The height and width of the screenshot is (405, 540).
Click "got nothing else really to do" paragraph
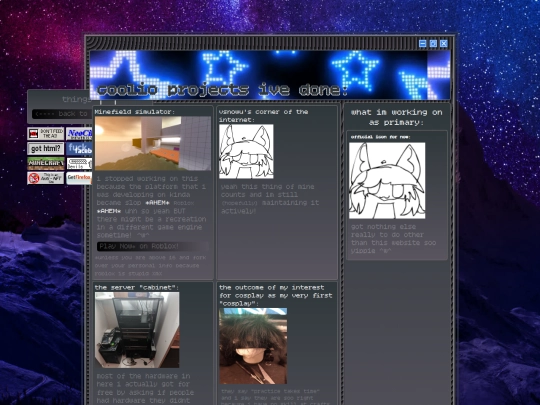pos(393,239)
